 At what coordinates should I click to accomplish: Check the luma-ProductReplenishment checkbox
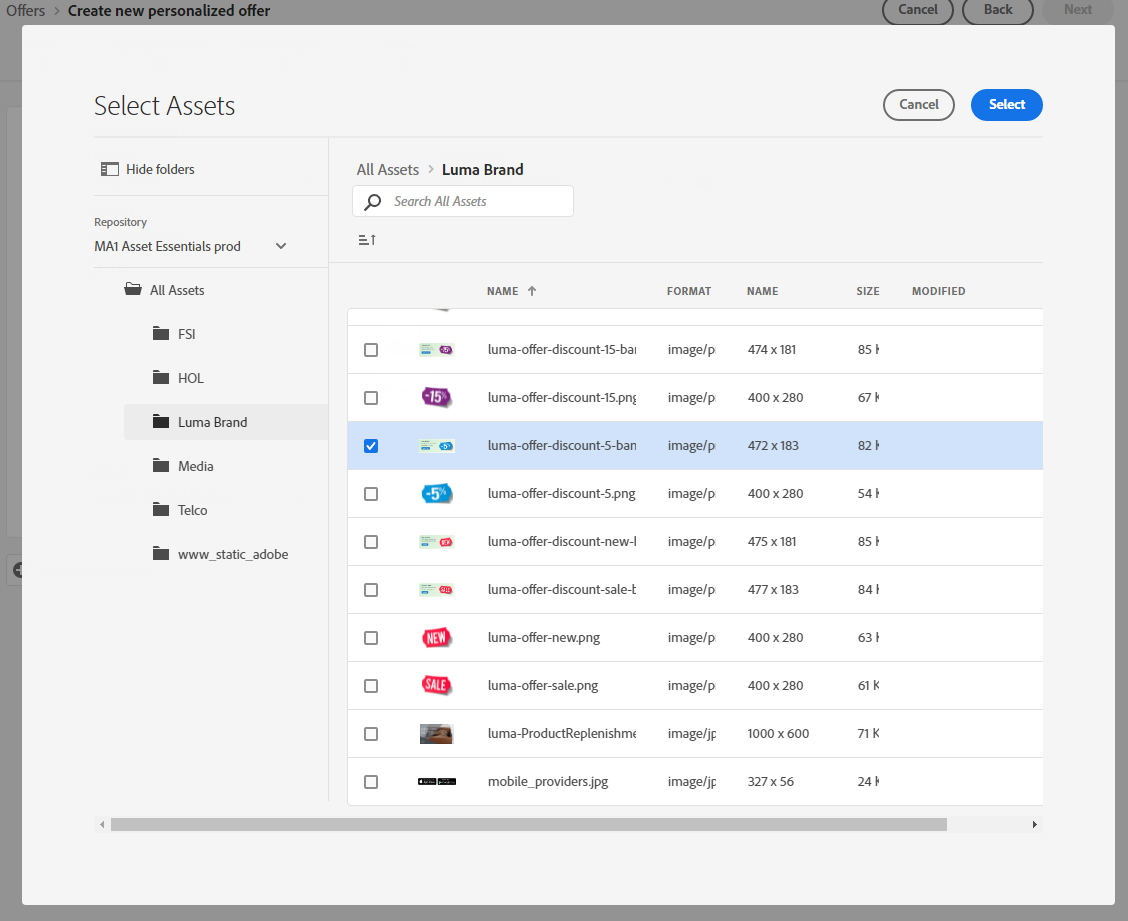tap(371, 734)
